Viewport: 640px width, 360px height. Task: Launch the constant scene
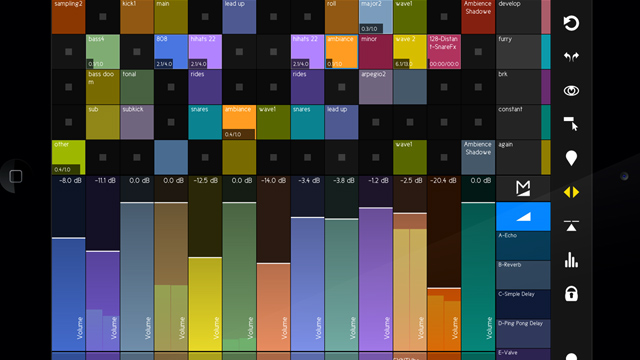tap(518, 122)
